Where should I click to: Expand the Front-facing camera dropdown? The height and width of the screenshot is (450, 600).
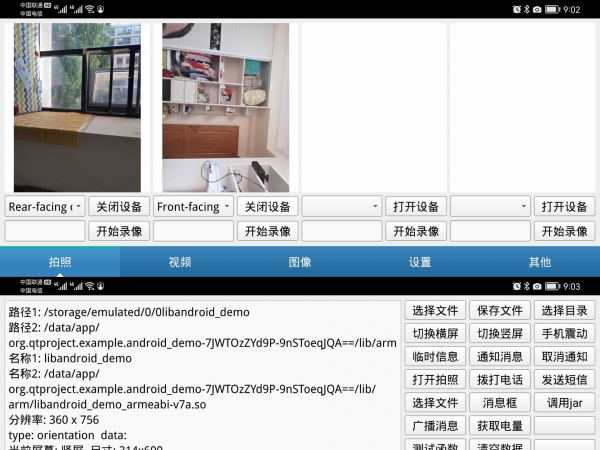193,207
